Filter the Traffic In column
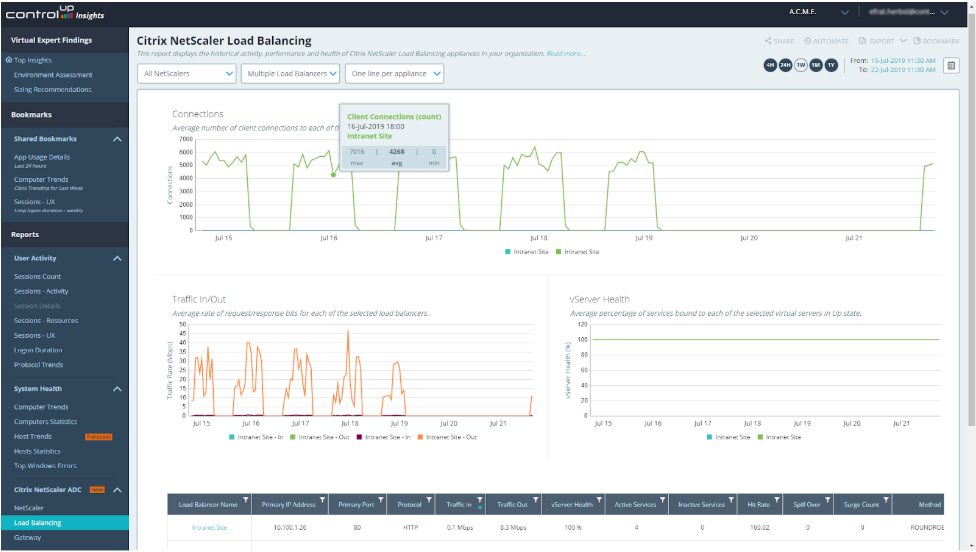Image resolution: width=976 pixels, height=552 pixels. coord(480,500)
